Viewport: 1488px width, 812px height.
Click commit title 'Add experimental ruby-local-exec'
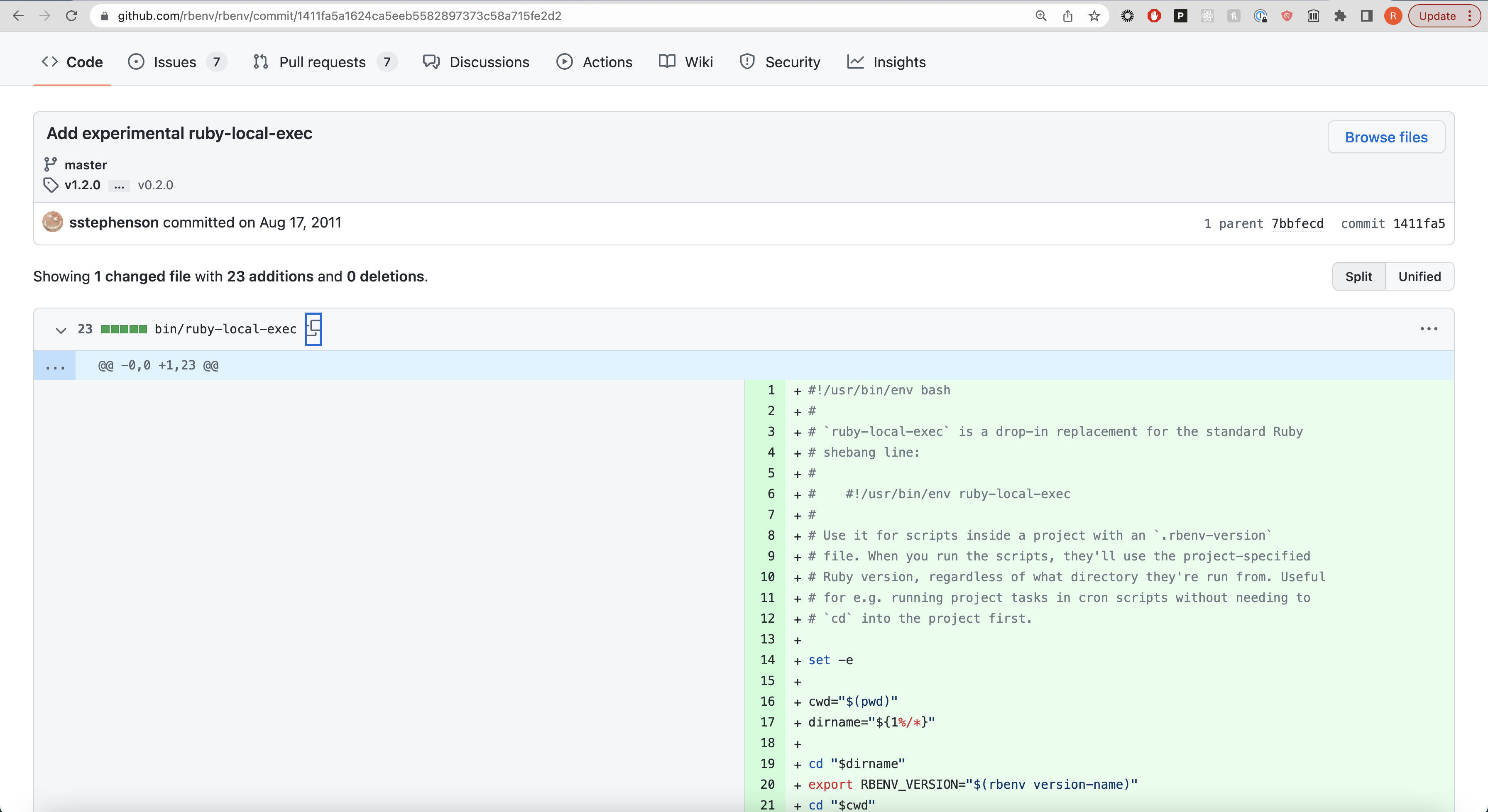pos(180,133)
